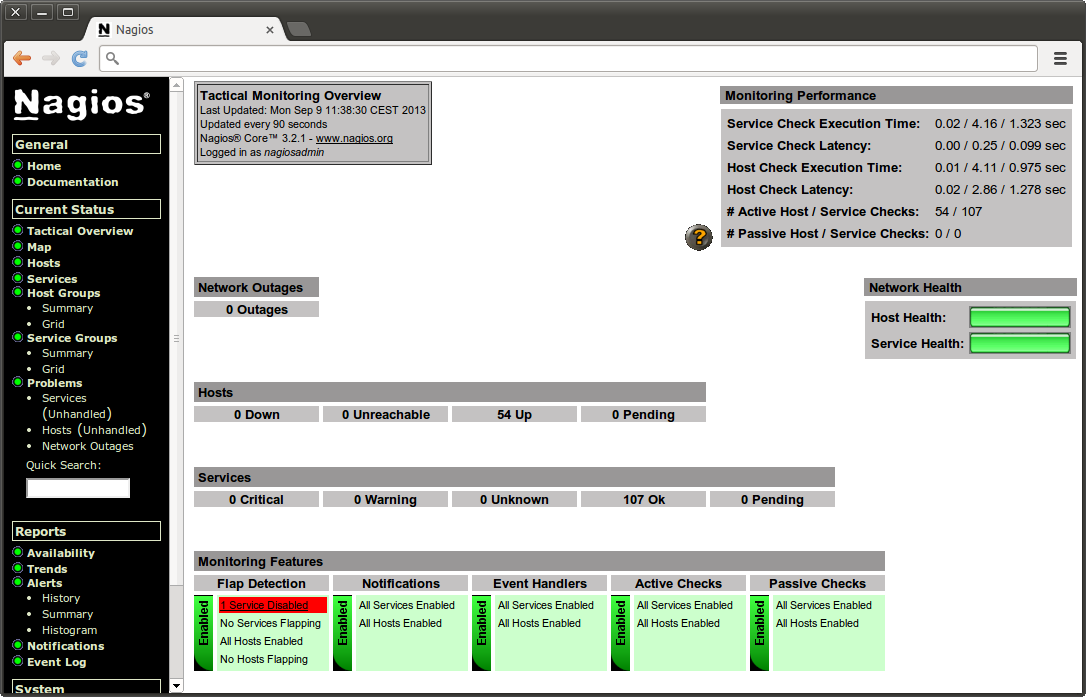Image resolution: width=1086 pixels, height=697 pixels.
Task: Click the www.nagios.org link
Action: (355, 139)
